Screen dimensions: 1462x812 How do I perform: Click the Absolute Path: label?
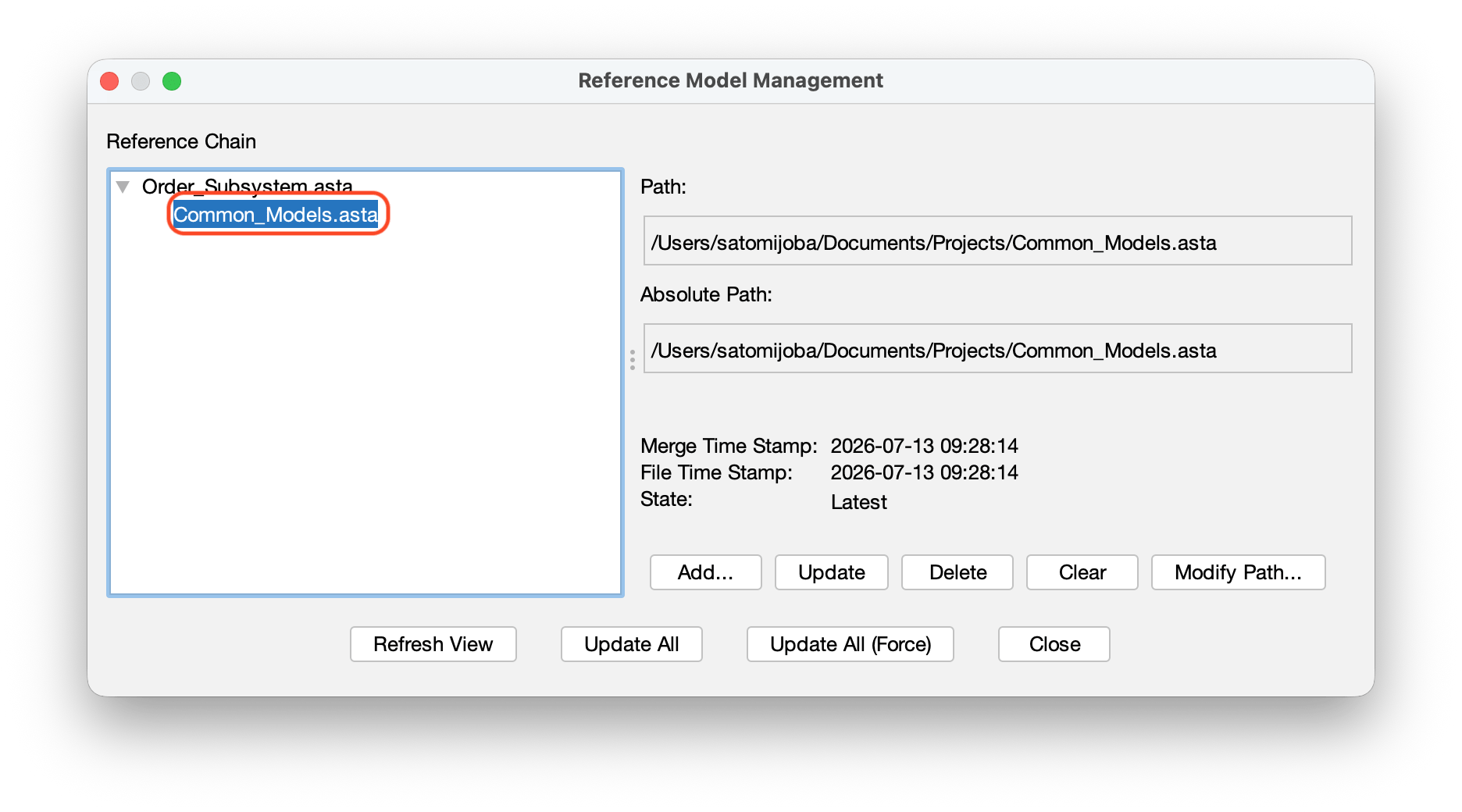point(706,294)
